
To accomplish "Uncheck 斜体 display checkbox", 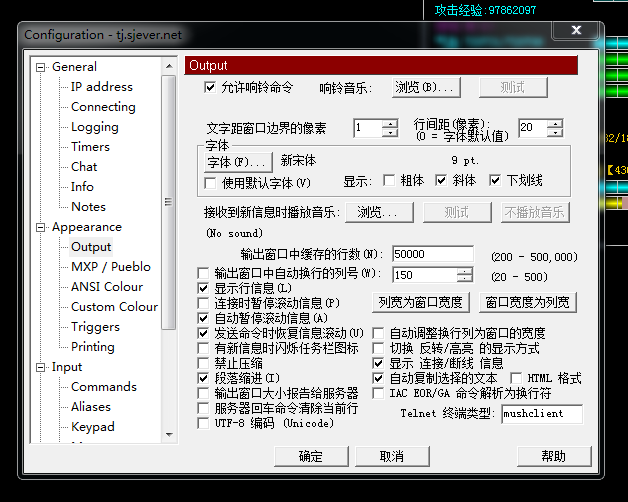I will (x=441, y=181).
